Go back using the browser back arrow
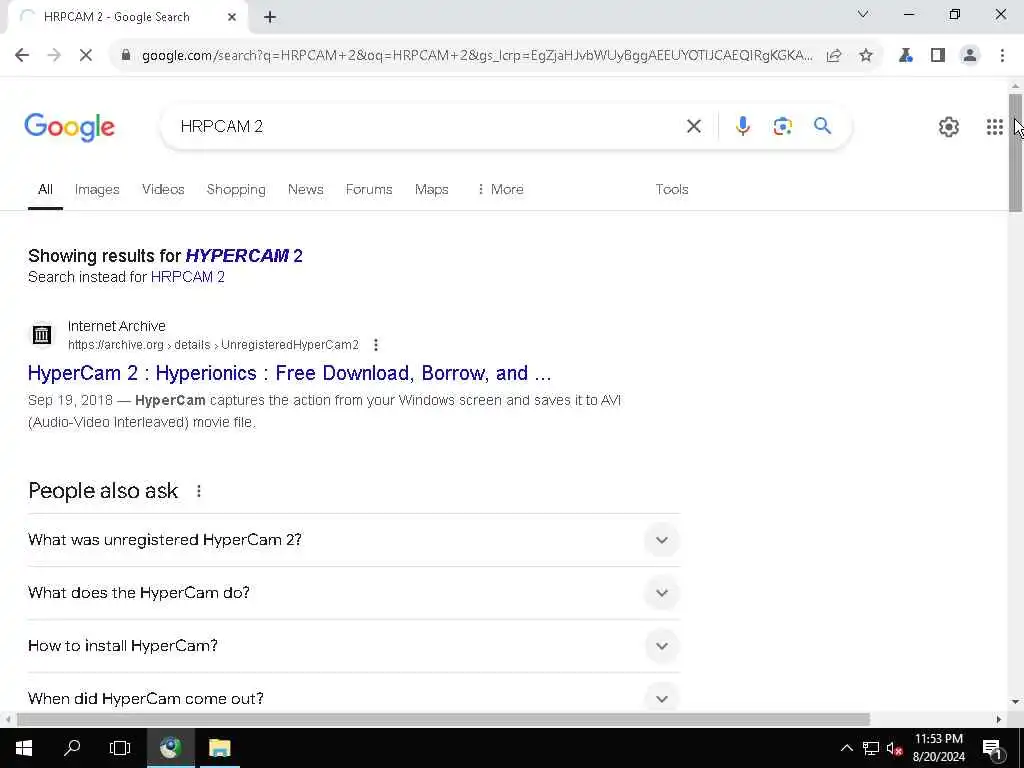This screenshot has height=768, width=1024. point(22,56)
